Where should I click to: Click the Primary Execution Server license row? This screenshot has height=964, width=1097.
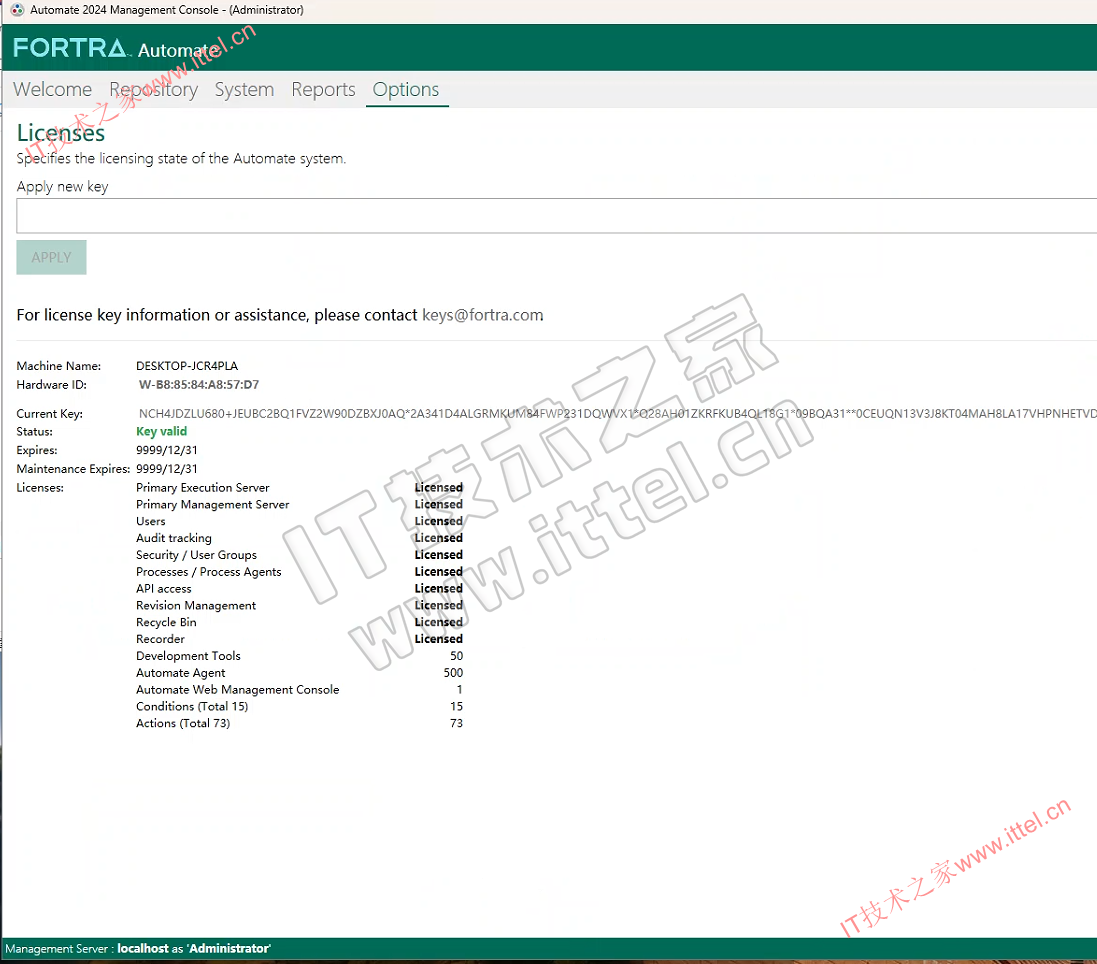tap(299, 488)
